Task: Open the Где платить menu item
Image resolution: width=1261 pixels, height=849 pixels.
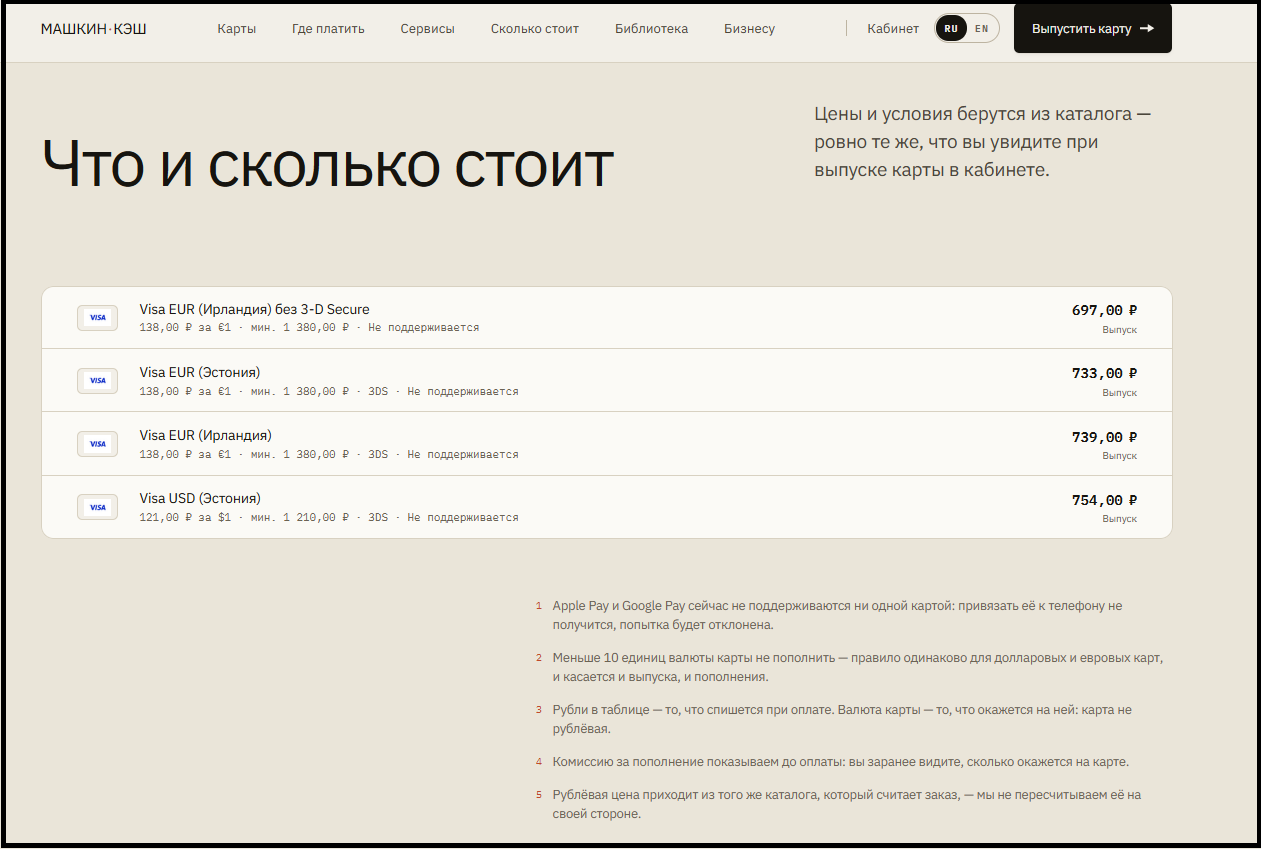Action: pos(328,29)
